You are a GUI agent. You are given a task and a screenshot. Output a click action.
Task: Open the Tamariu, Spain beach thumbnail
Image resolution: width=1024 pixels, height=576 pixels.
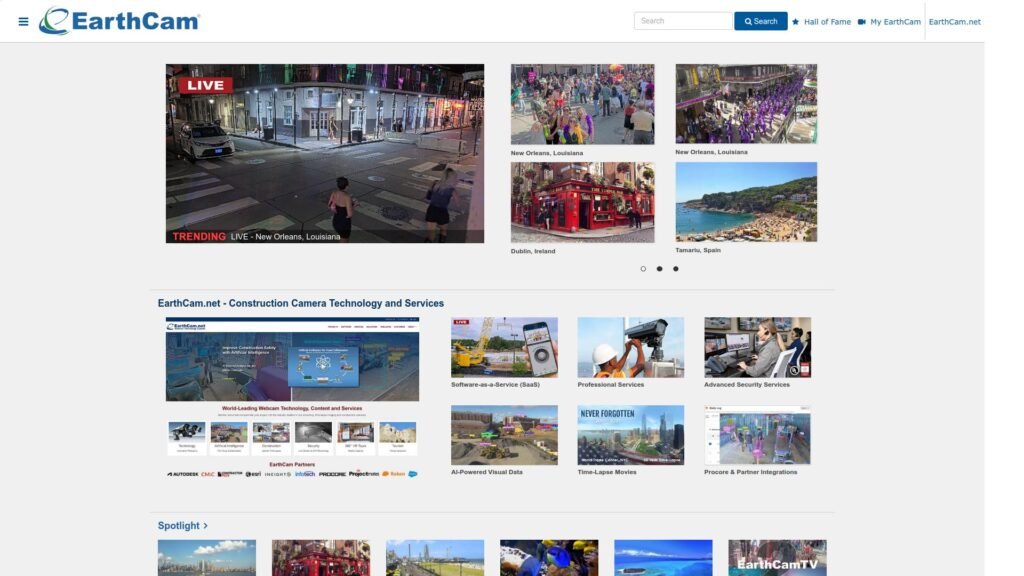tap(746, 202)
